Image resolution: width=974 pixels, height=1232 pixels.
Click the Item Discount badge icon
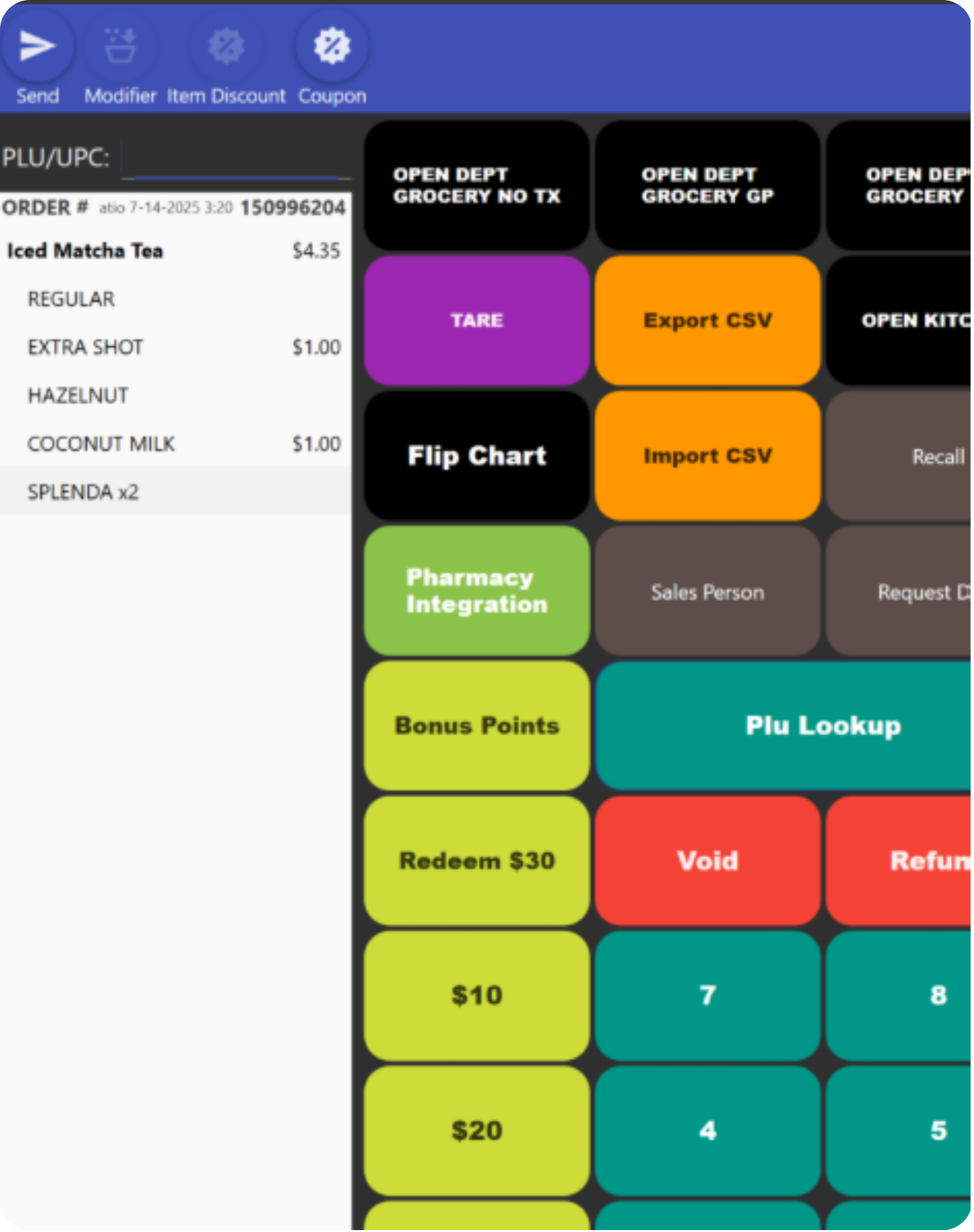click(226, 47)
